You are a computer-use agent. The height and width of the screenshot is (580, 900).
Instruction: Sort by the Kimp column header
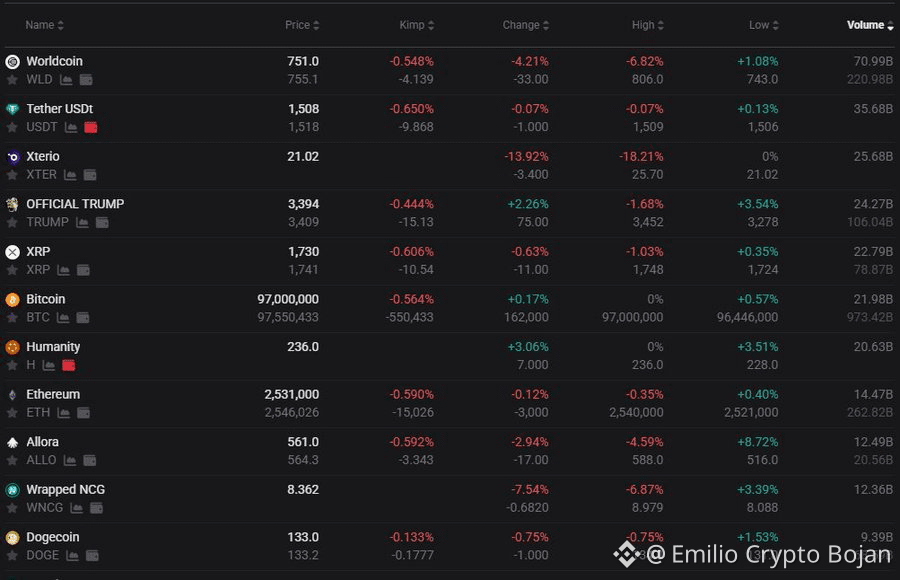[417, 25]
